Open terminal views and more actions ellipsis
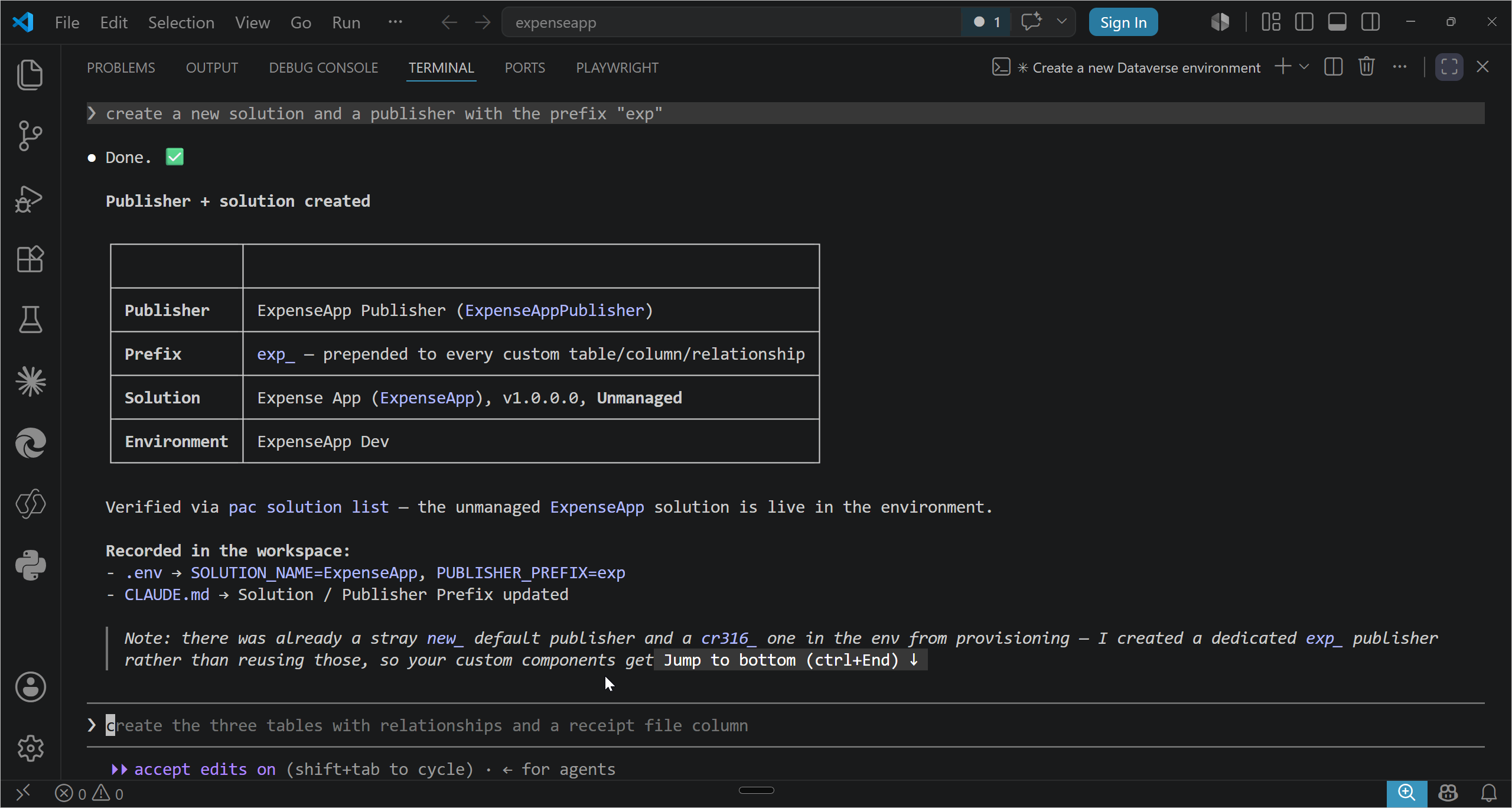 click(1400, 67)
